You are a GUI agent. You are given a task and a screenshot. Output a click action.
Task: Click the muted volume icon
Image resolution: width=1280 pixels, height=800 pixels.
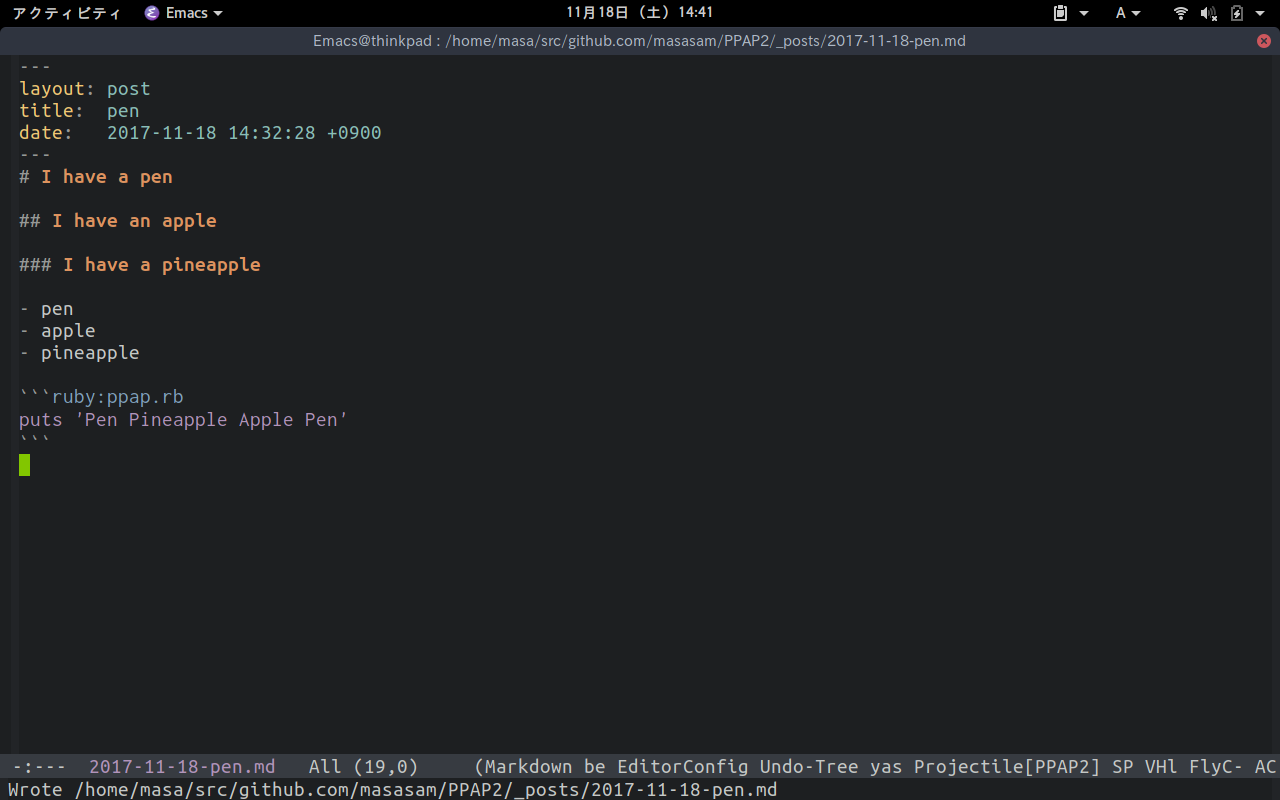[1209, 13]
